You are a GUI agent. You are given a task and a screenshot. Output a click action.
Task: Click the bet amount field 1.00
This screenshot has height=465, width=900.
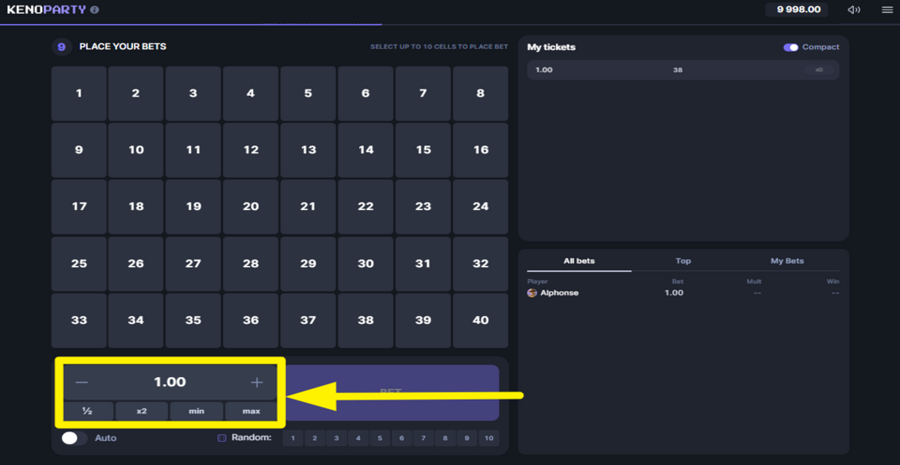169,382
